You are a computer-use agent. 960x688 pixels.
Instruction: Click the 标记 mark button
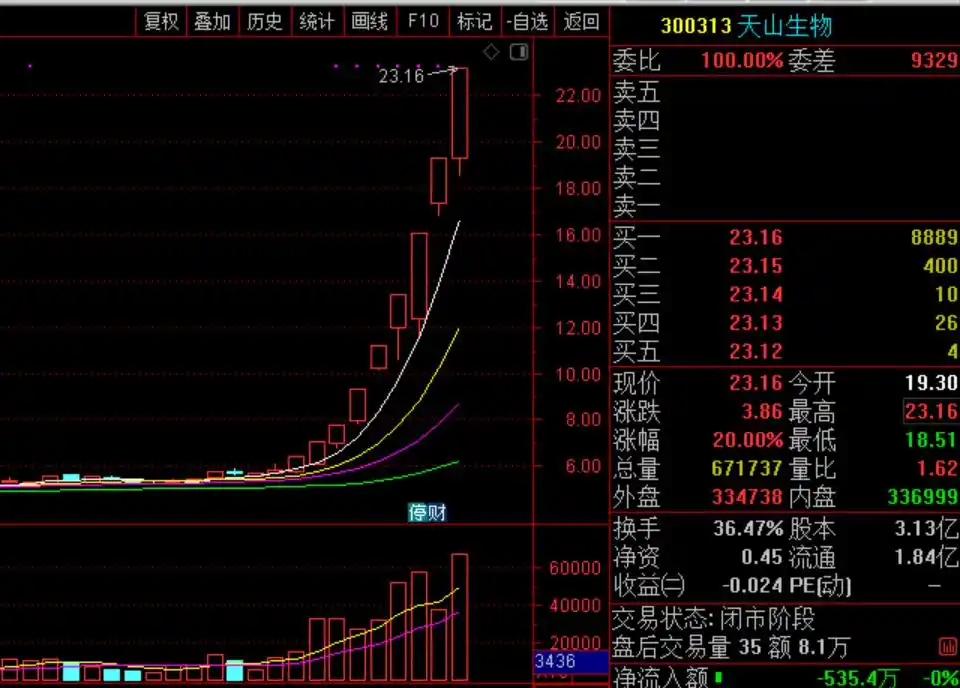pos(474,22)
